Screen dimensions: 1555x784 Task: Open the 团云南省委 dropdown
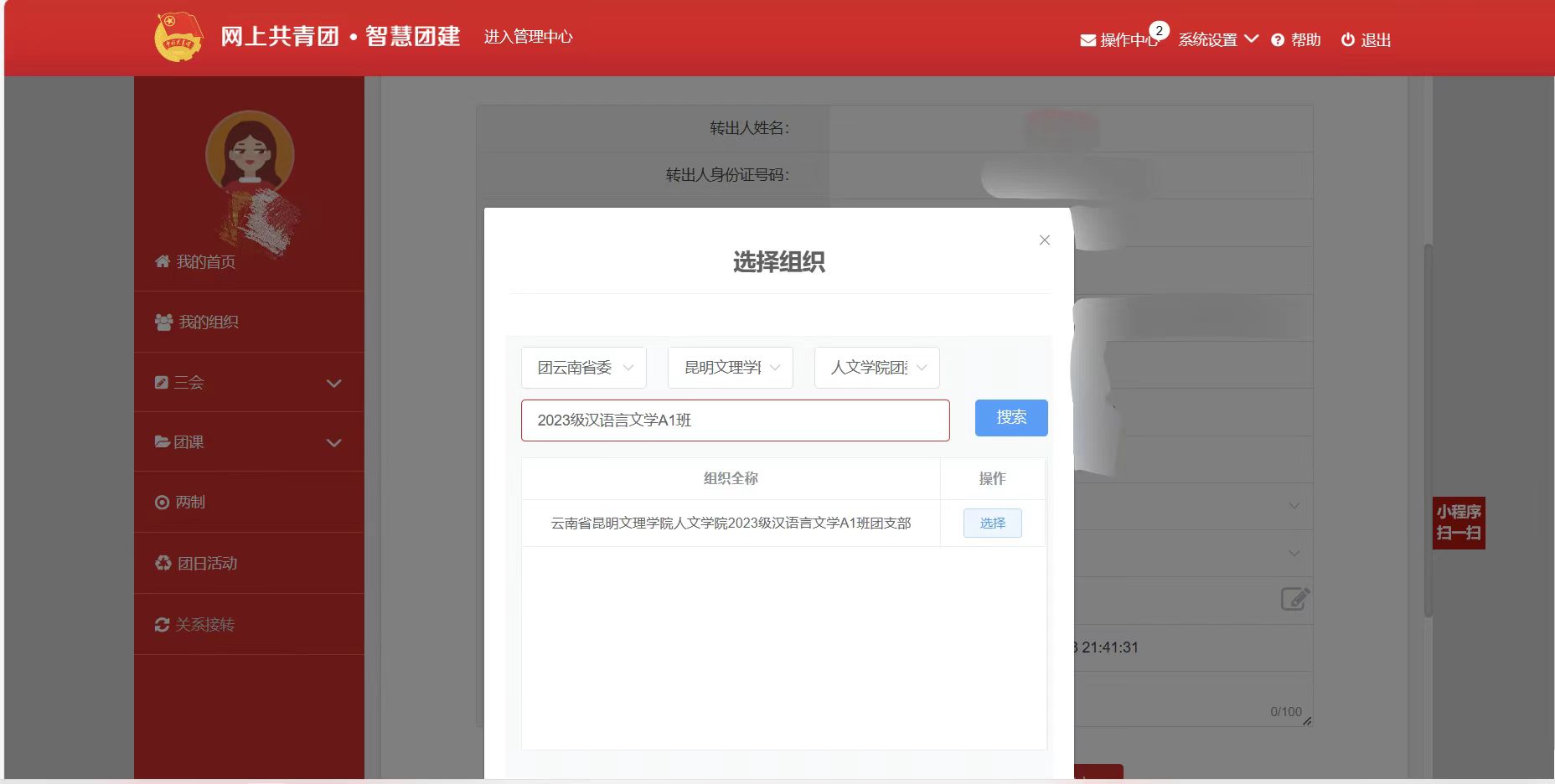click(584, 368)
